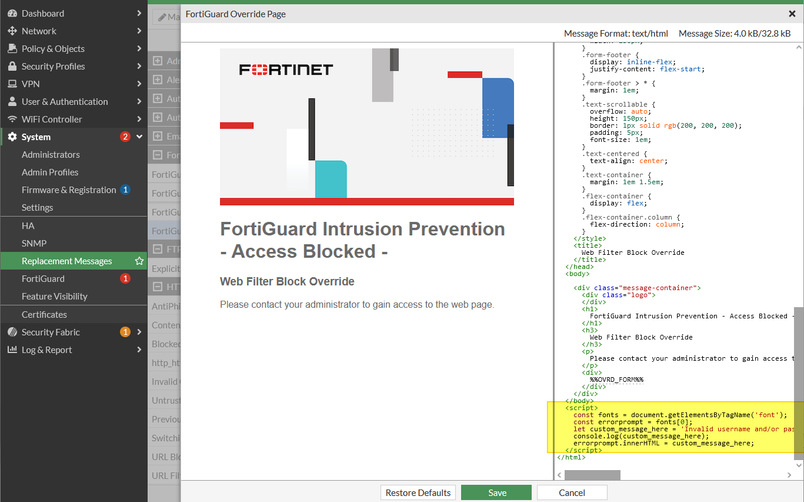Image resolution: width=804 pixels, height=502 pixels.
Task: Expand the Network menu chevron
Action: click(x=139, y=31)
